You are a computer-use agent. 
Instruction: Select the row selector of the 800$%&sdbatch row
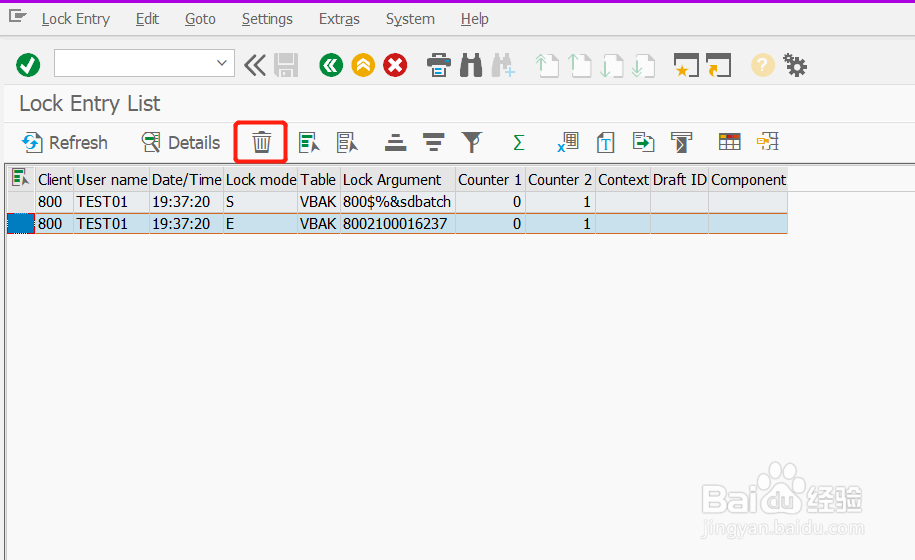pyautogui.click(x=21, y=202)
